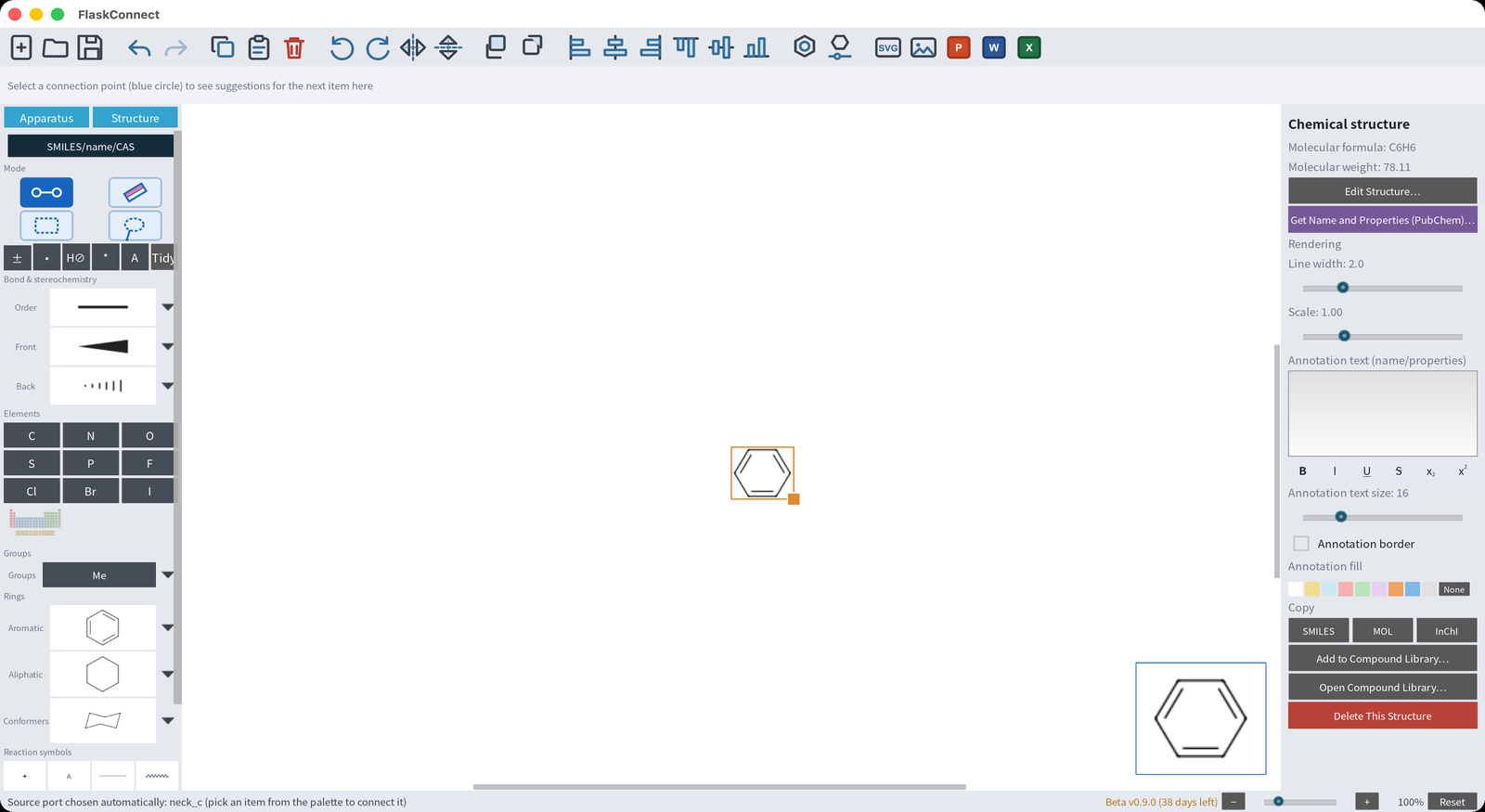Screen dimensions: 1485x812
Task: Align selected items to the bottom
Action: coord(756,47)
